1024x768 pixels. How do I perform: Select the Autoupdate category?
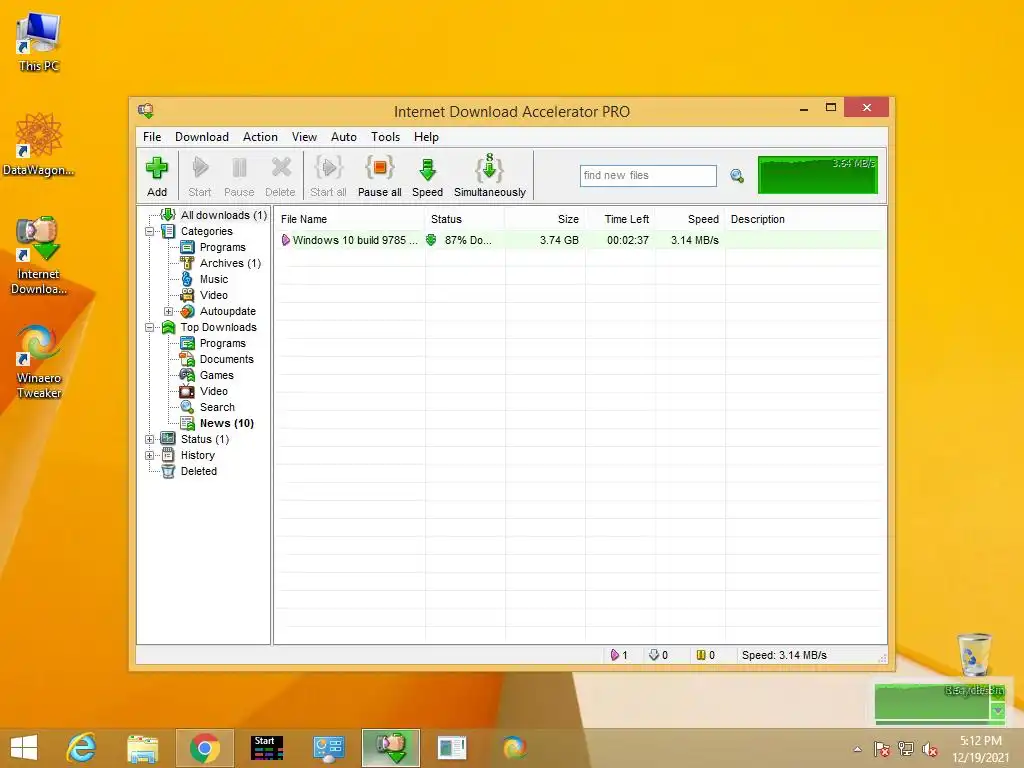228,311
